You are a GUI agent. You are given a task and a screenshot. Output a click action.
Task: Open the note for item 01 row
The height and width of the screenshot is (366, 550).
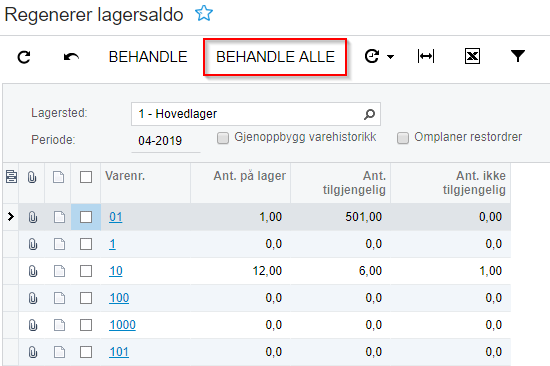pyautogui.click(x=59, y=217)
